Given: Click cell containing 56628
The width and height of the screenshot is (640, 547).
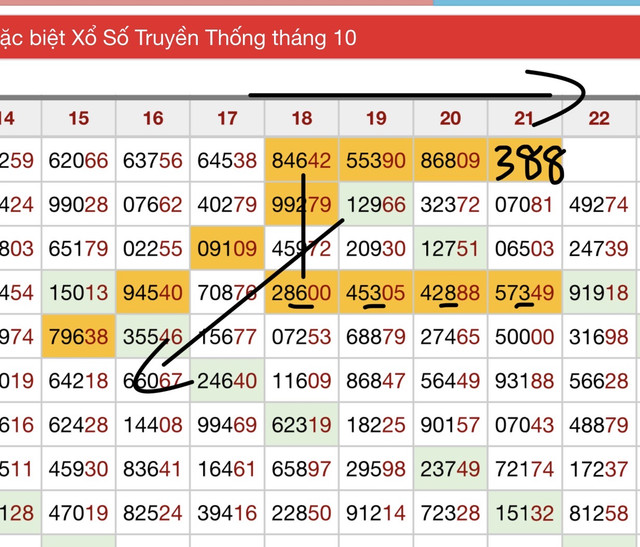Looking at the screenshot, I should point(599,380).
